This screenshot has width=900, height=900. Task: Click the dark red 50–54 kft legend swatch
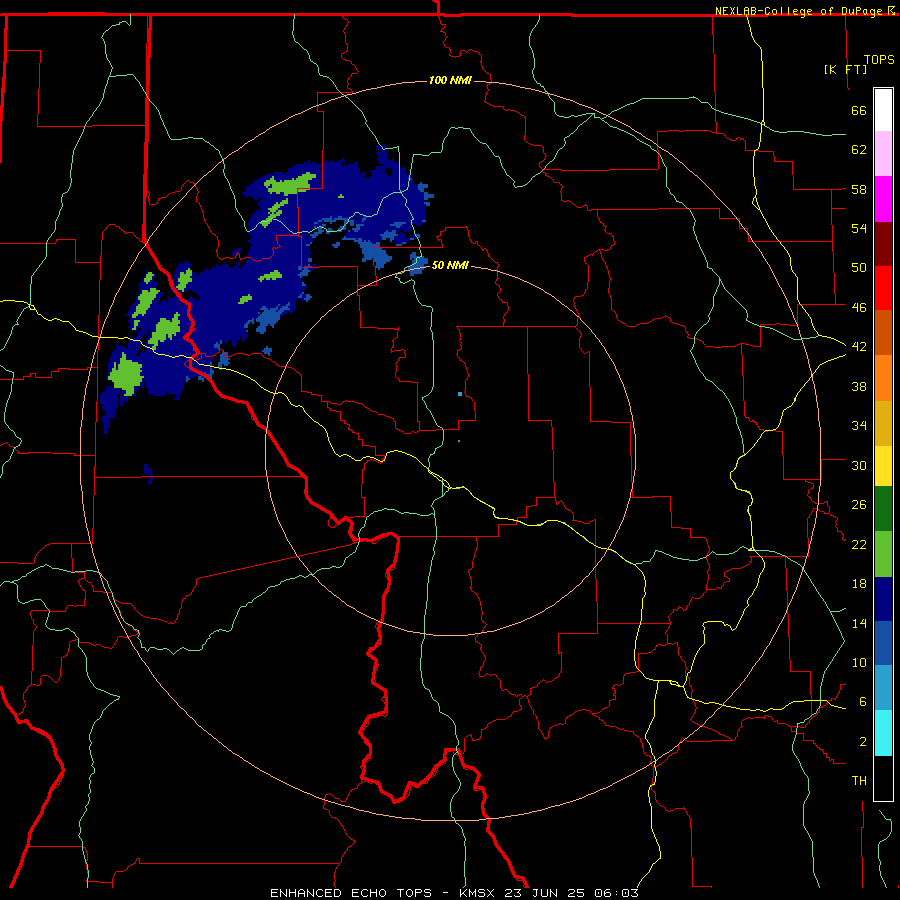(883, 244)
